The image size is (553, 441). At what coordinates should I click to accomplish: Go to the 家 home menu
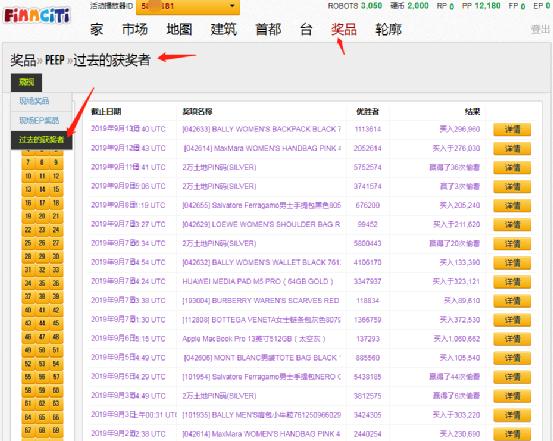pos(96,30)
